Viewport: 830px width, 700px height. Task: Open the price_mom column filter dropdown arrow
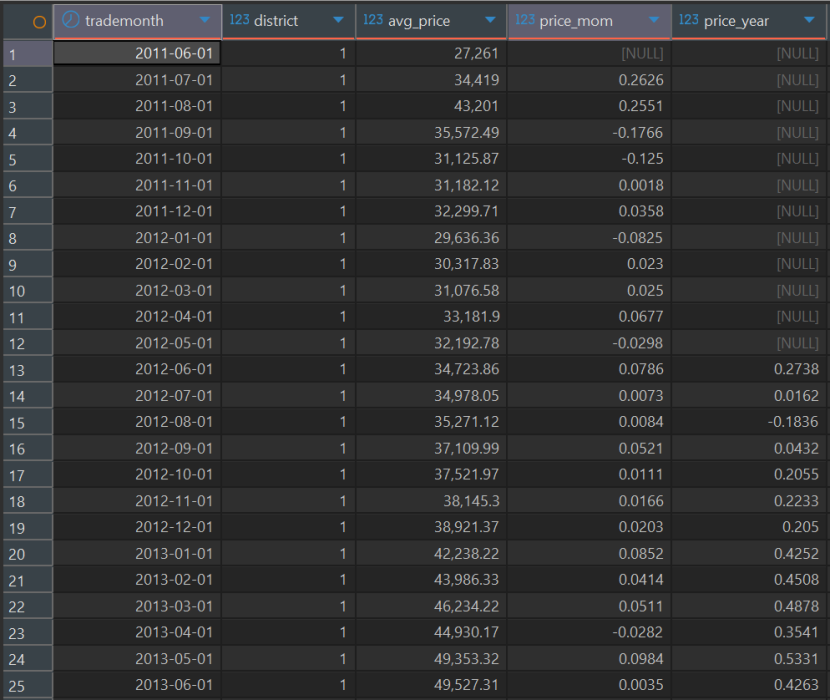(x=654, y=20)
